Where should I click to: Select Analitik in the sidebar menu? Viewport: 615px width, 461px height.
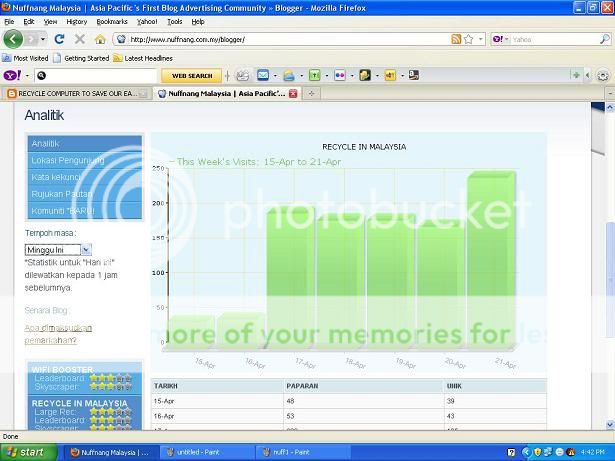coord(85,144)
